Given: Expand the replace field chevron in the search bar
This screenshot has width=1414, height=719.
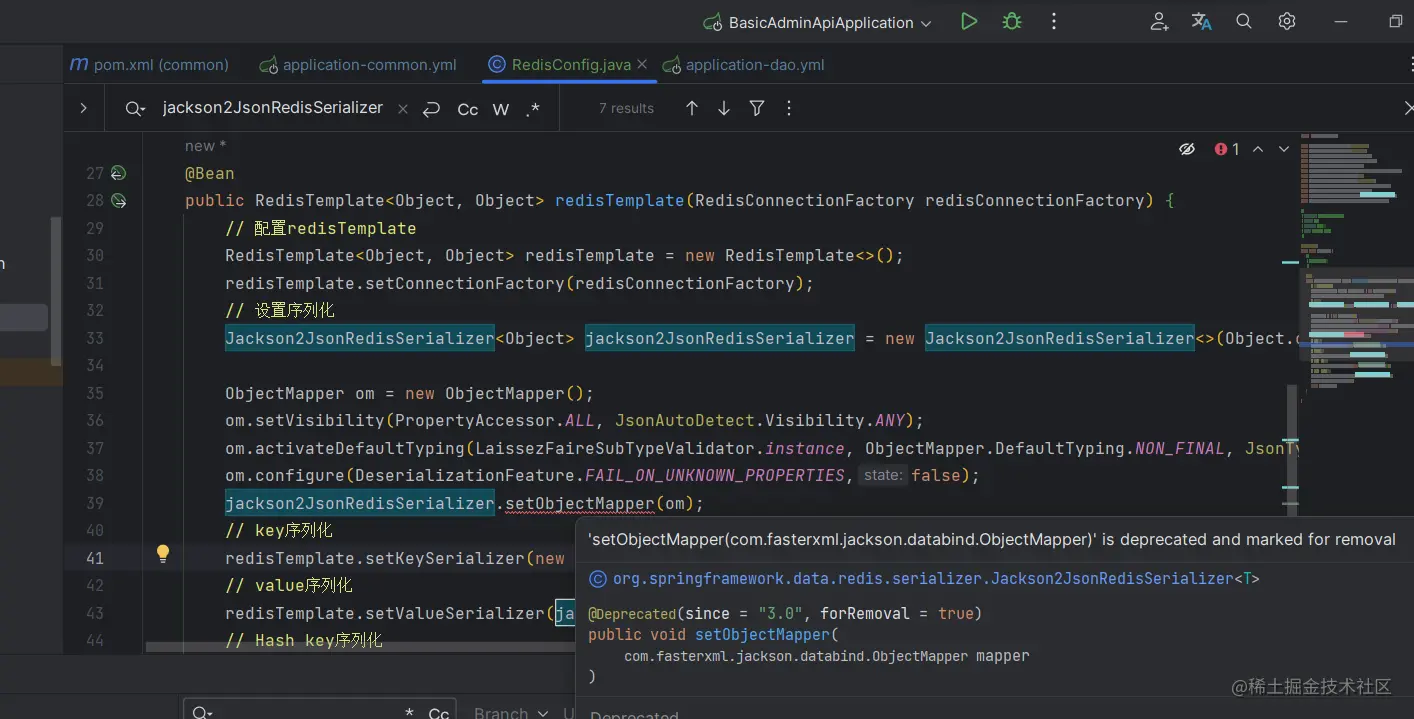Looking at the screenshot, I should pyautogui.click(x=83, y=108).
